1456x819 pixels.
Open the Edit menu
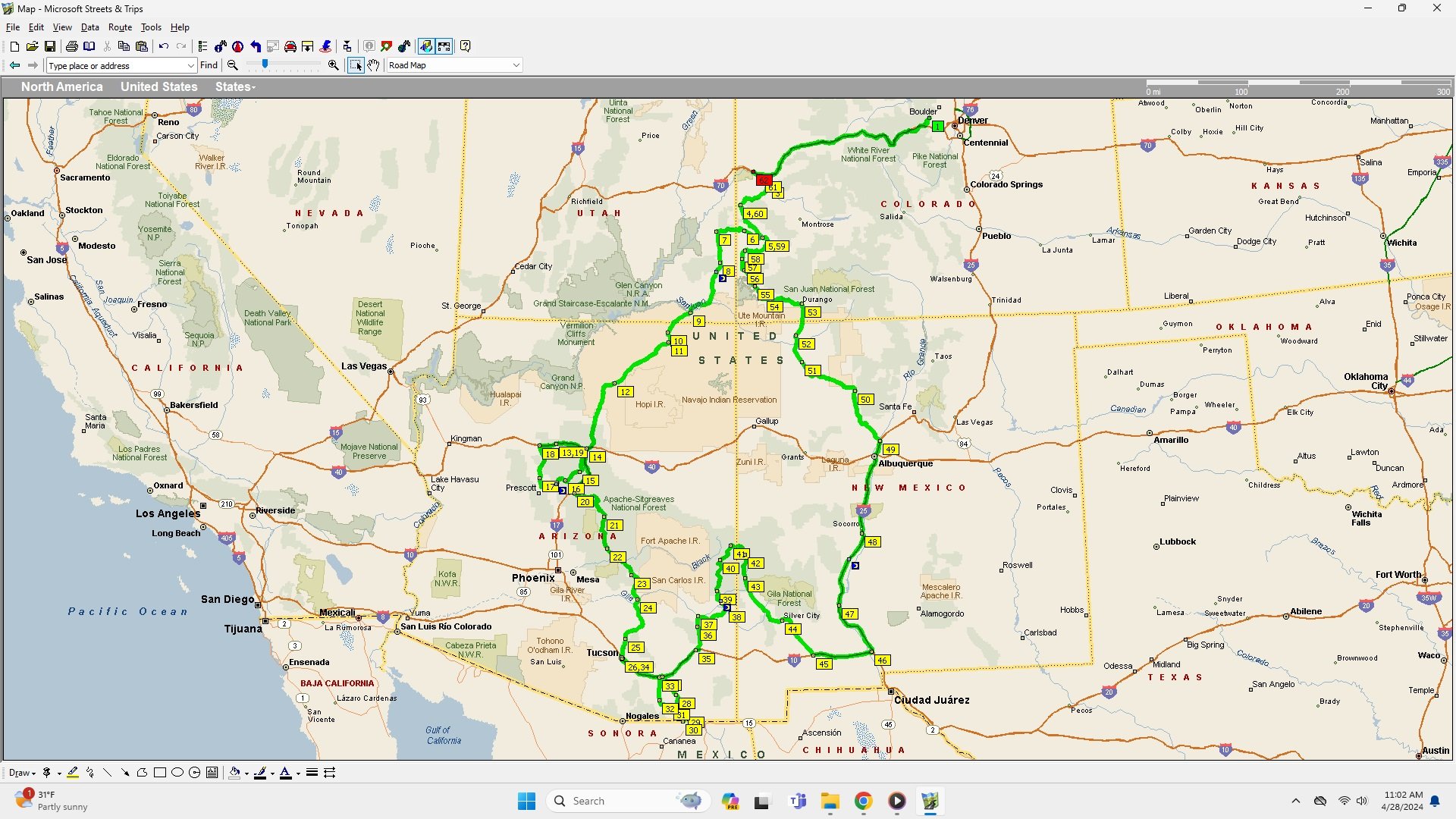pyautogui.click(x=36, y=27)
